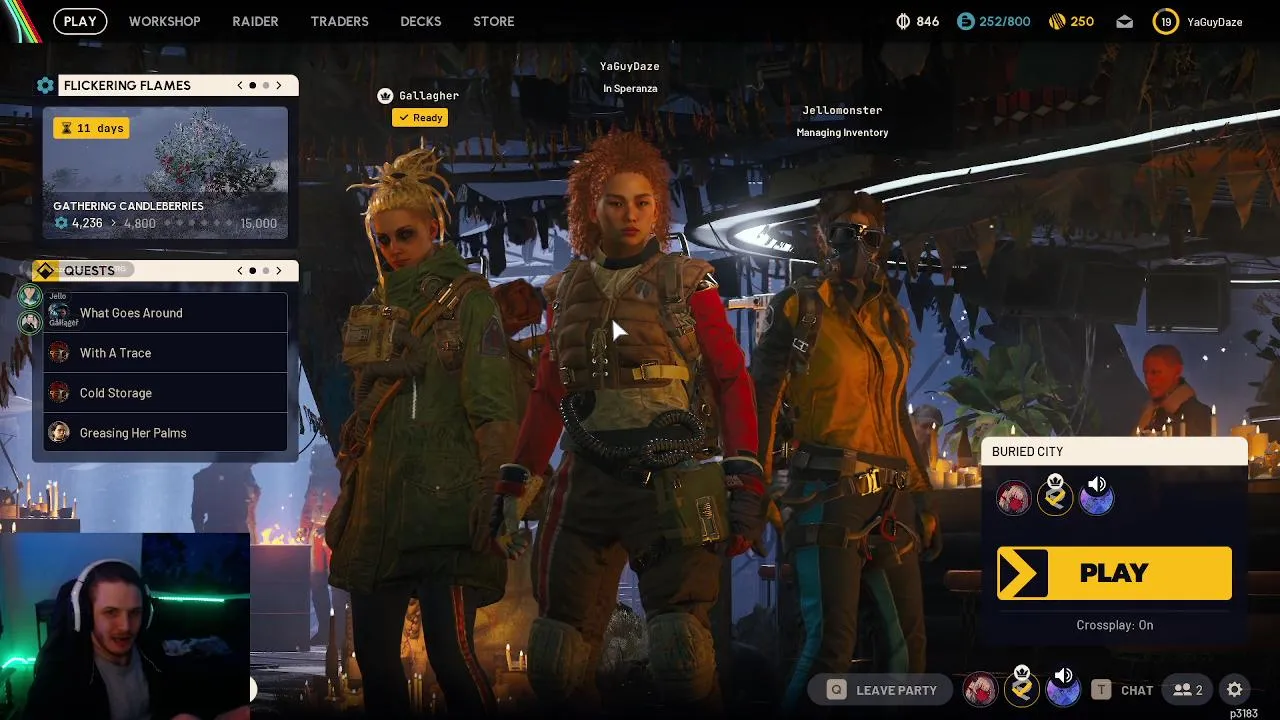Click the hourglass 11 days timer badge
This screenshot has width=1280, height=720.
[91, 128]
